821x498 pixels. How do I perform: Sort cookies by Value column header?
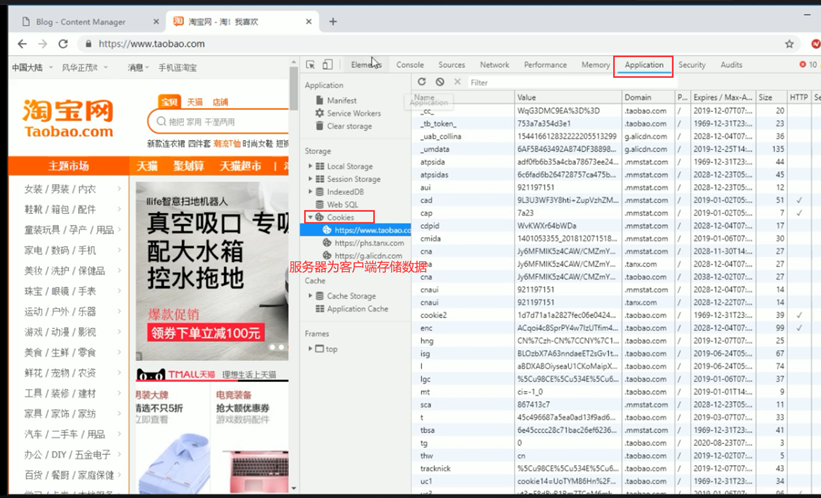[568, 97]
